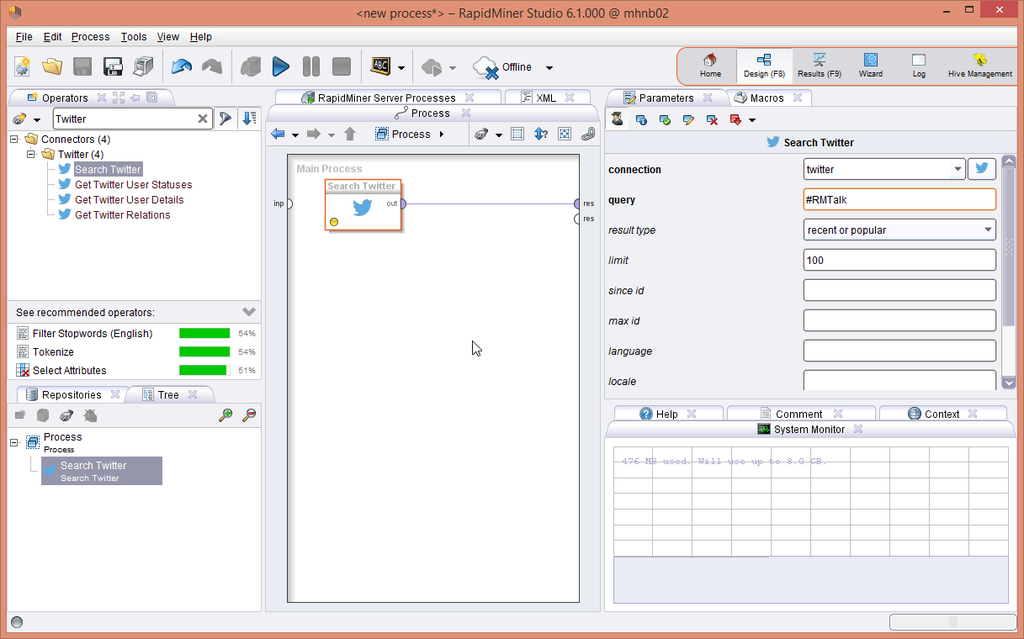This screenshot has height=639, width=1024.
Task: Click the delete operator icon with red X
Action: coord(712,120)
